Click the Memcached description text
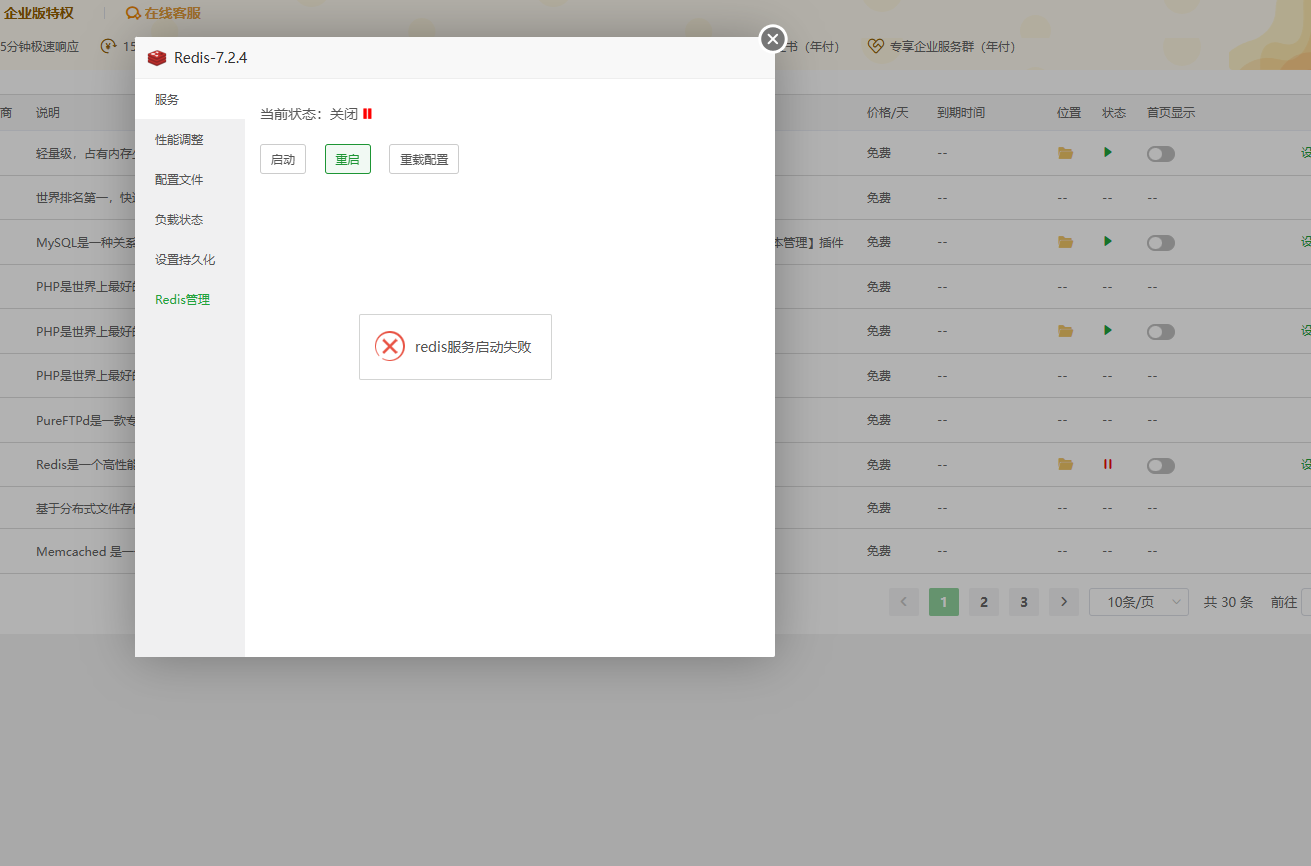 click(85, 551)
